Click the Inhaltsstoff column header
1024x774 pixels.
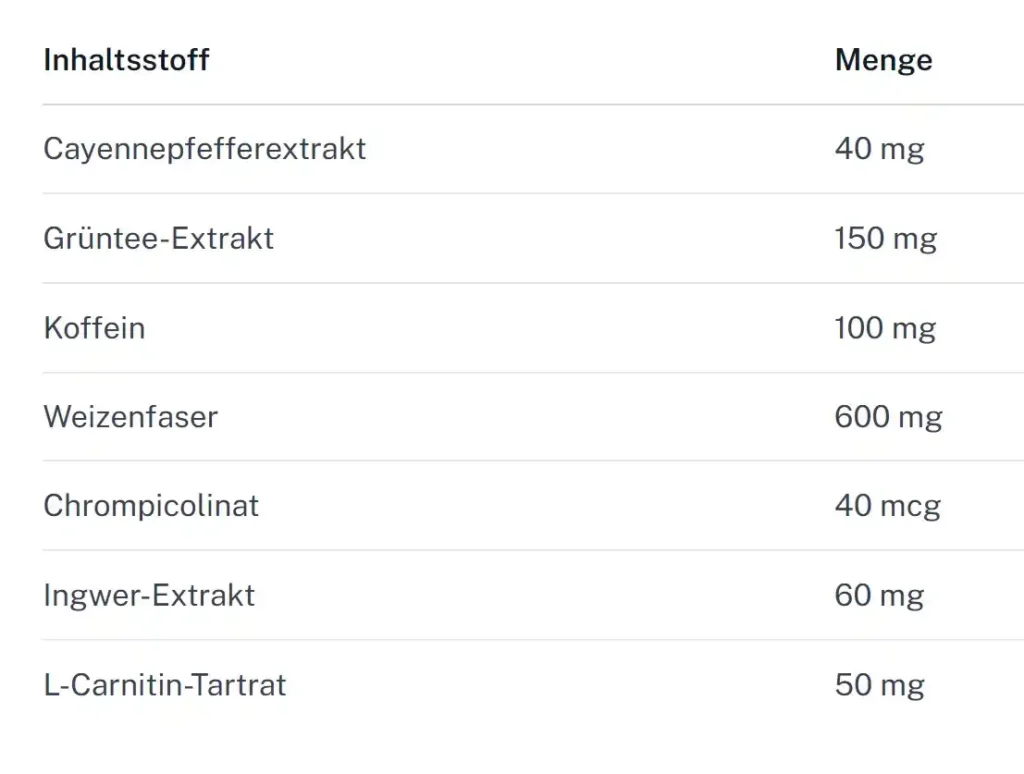[x=126, y=60]
